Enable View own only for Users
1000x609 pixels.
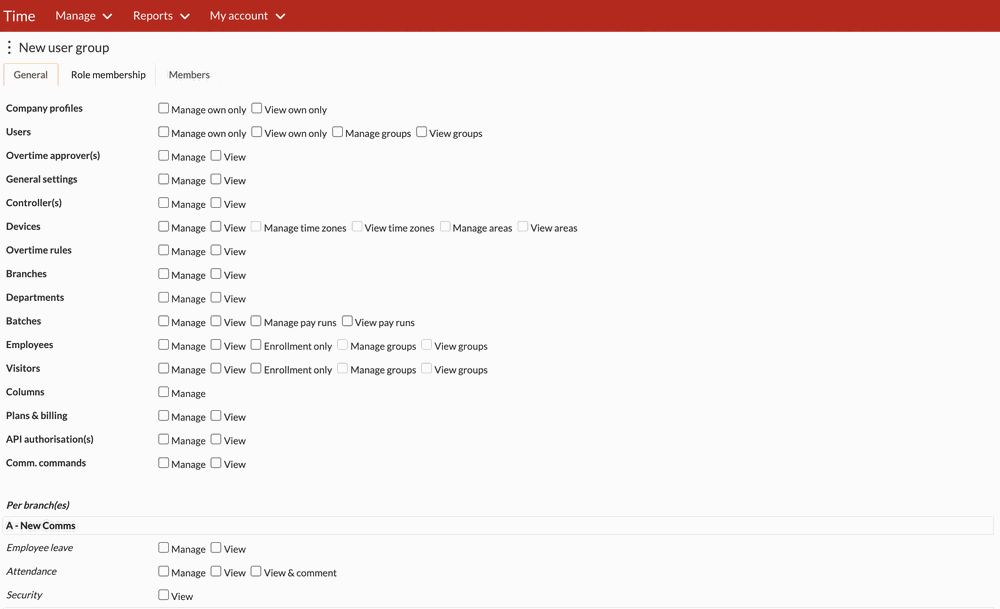[x=257, y=132]
